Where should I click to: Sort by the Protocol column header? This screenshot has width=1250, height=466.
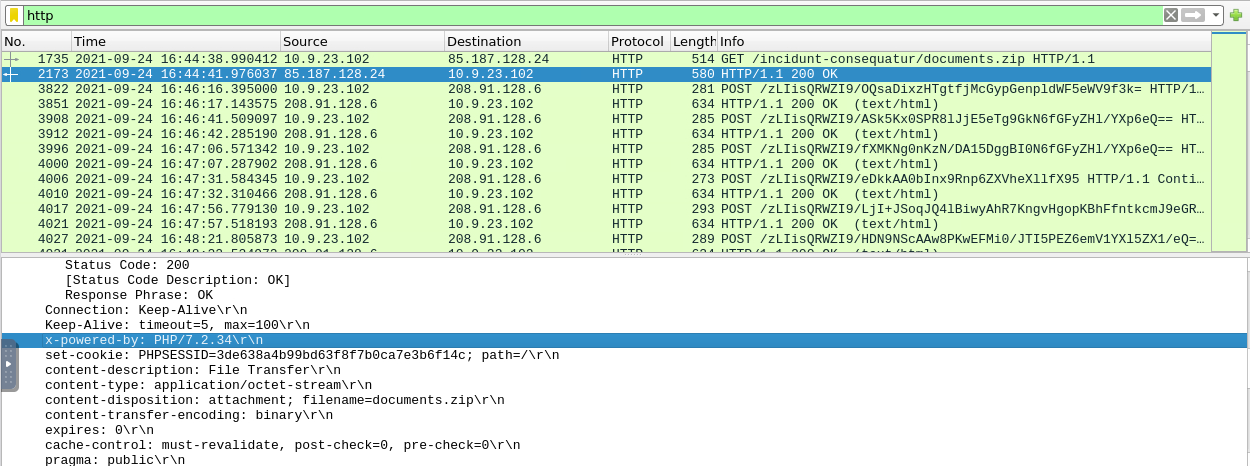pyautogui.click(x=639, y=41)
